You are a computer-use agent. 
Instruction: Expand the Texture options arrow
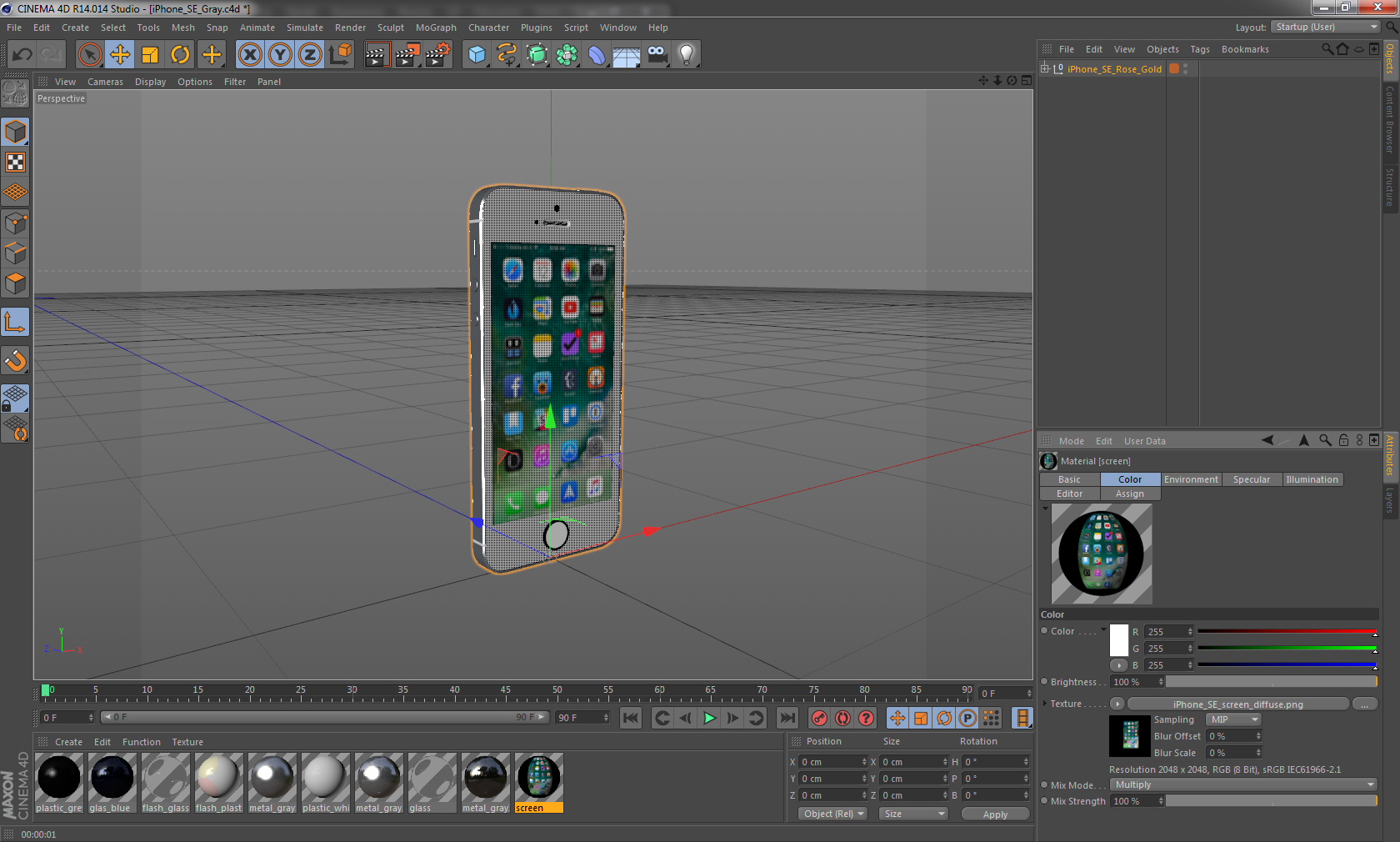pos(1044,703)
